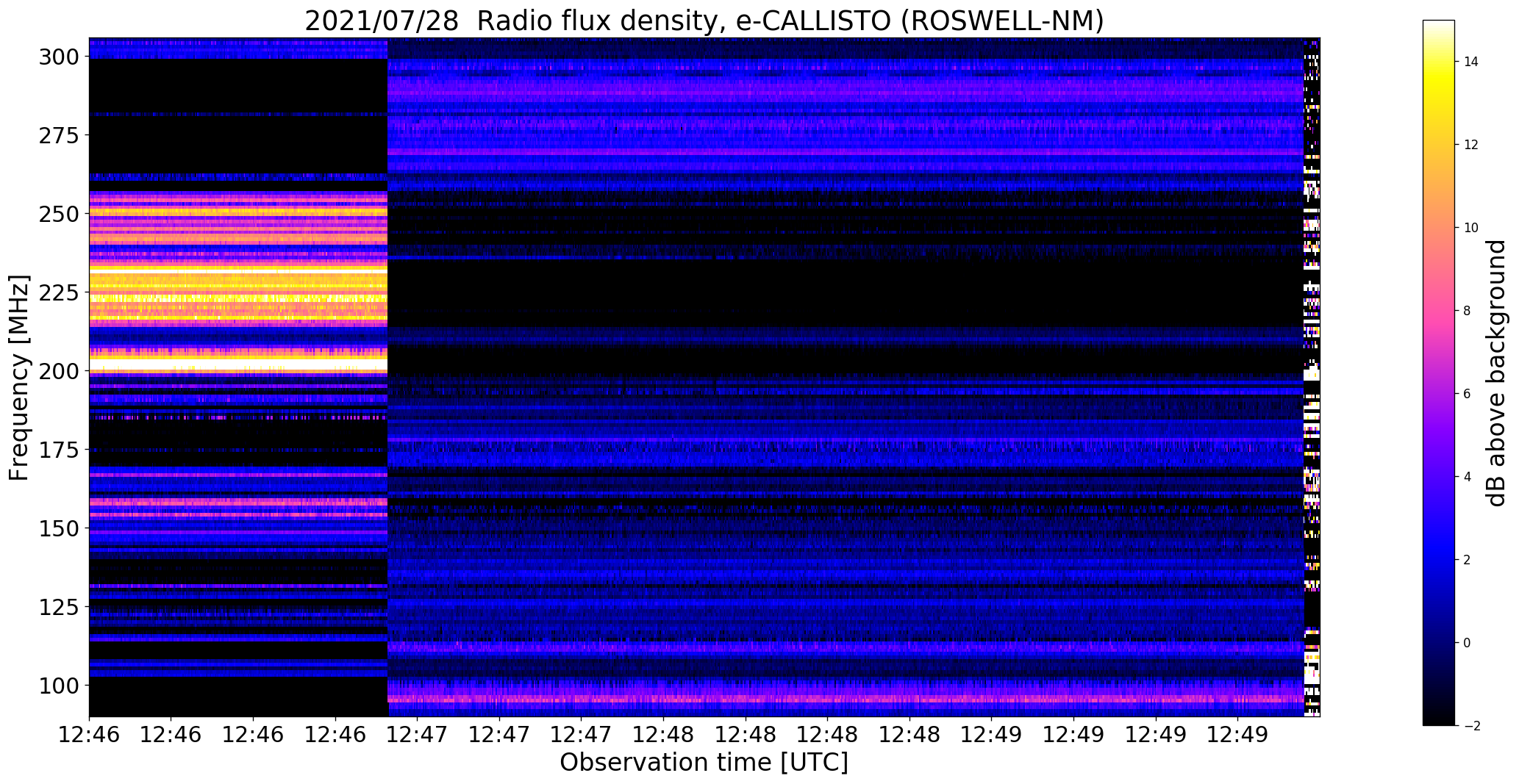Click the 225 frequency tick label
Image resolution: width=1519 pixels, height=784 pixels.
(x=60, y=292)
